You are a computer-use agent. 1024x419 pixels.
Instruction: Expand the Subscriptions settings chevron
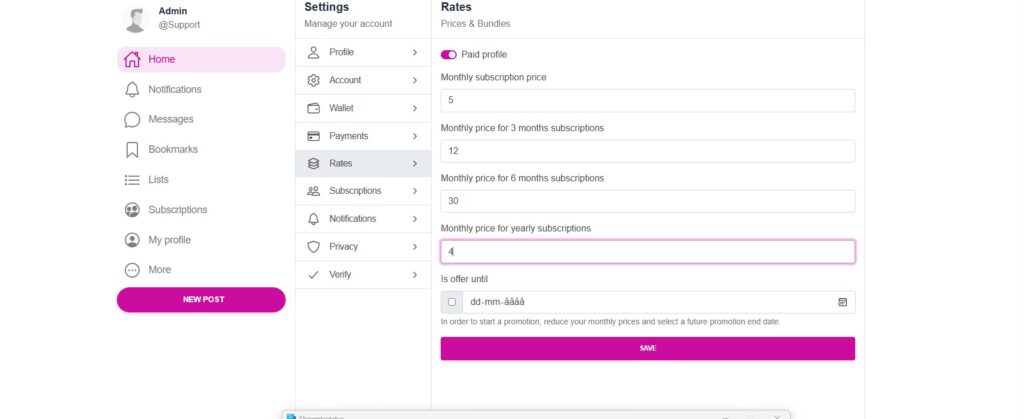(x=415, y=191)
